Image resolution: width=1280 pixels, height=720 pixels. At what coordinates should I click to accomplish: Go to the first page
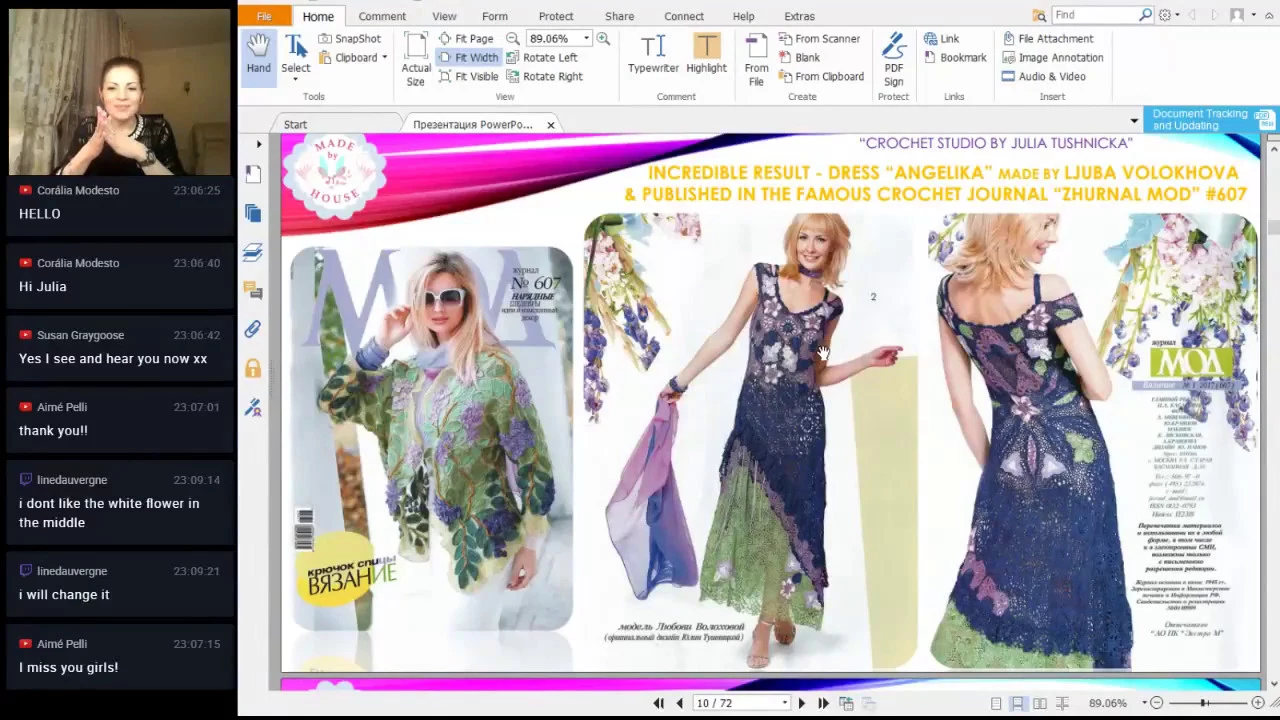(658, 703)
